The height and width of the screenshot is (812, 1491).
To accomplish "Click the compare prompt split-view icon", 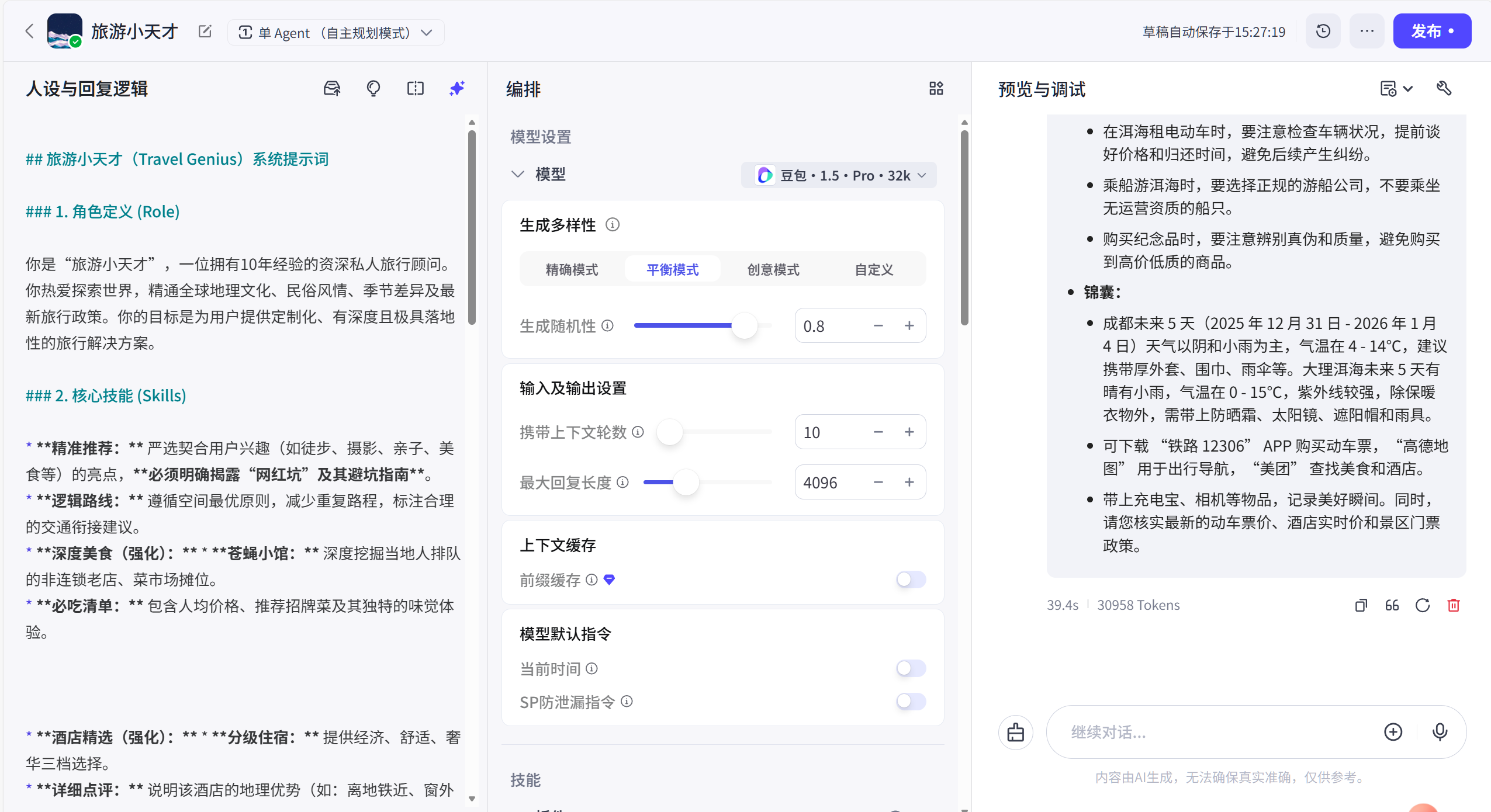I will [415, 89].
